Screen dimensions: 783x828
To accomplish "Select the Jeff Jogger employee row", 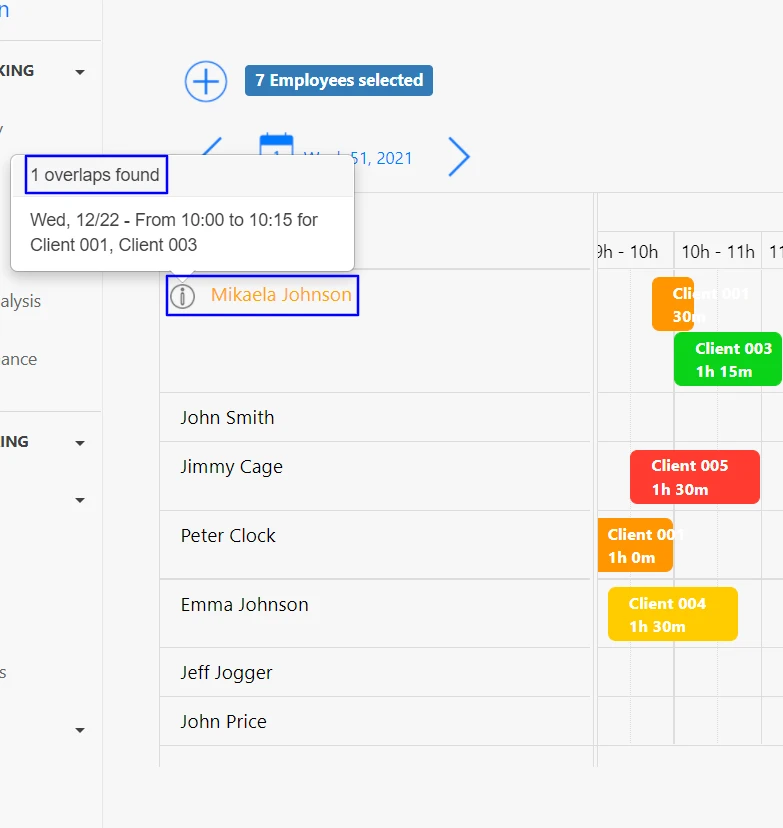I will [x=226, y=673].
